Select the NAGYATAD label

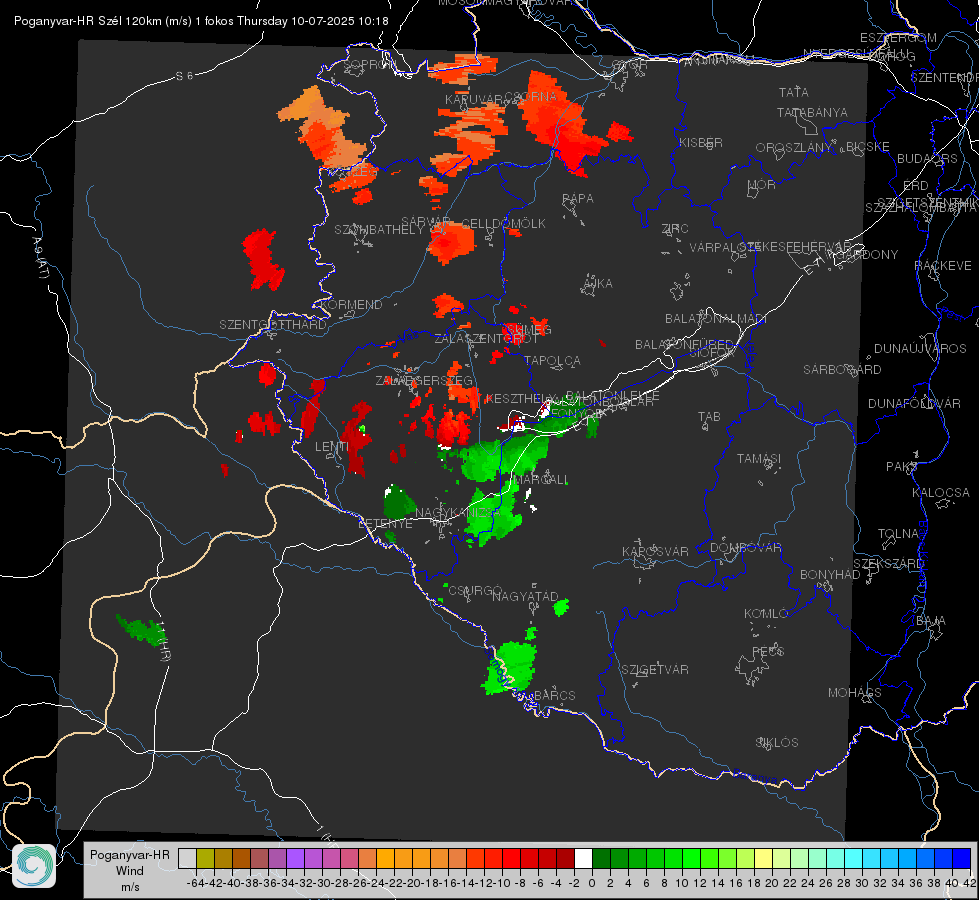pyautogui.click(x=525, y=596)
